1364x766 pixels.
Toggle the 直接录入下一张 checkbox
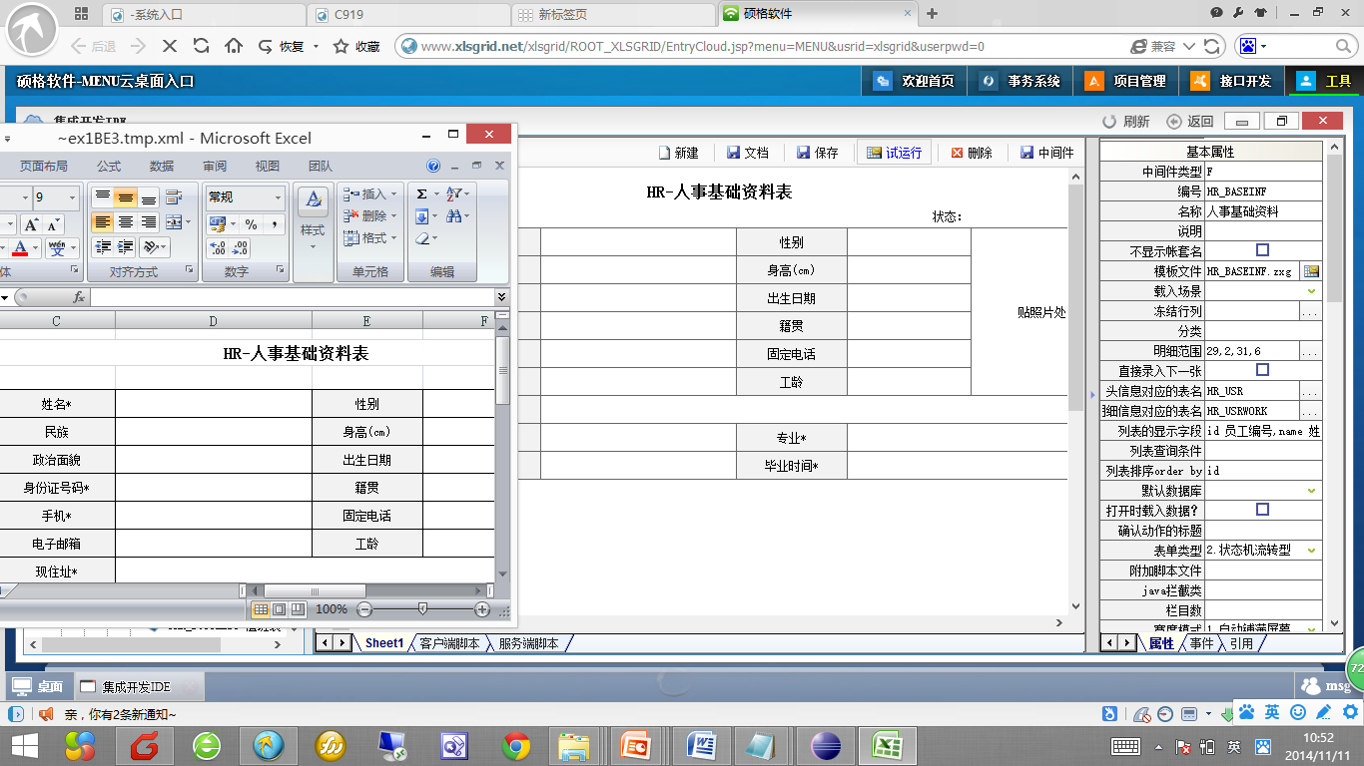[1262, 370]
